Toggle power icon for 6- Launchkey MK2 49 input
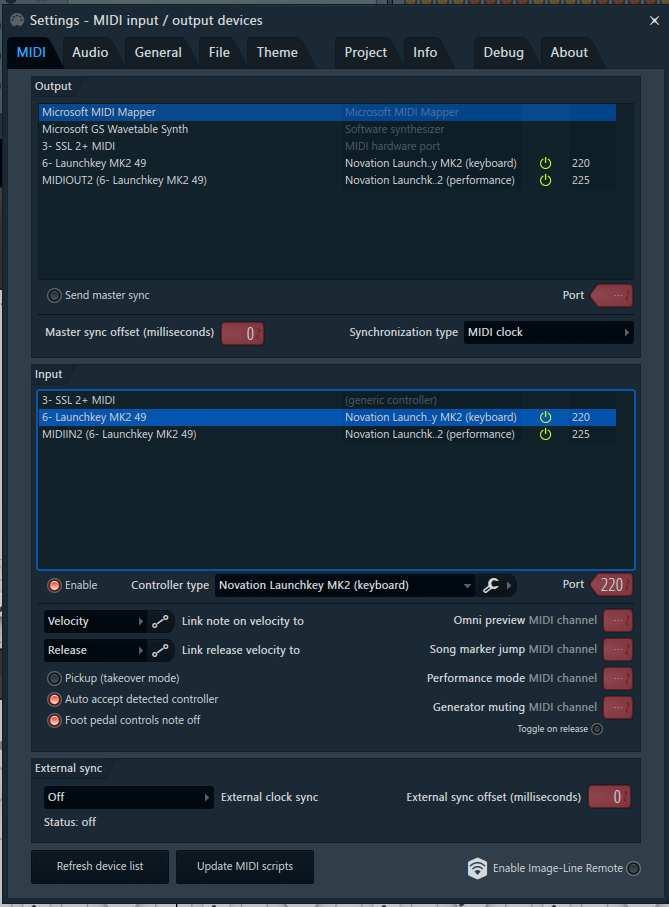Viewport: 669px width, 907px height. click(545, 417)
